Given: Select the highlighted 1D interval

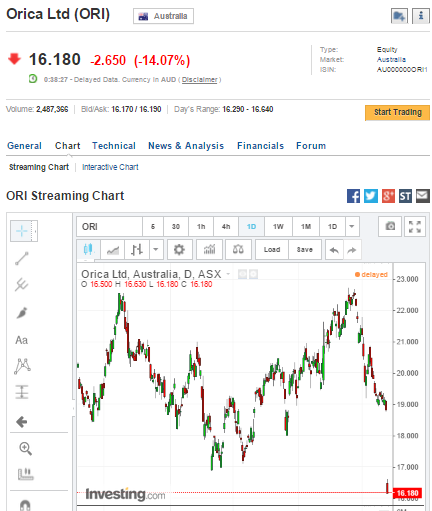Looking at the screenshot, I should pyautogui.click(x=251, y=227).
